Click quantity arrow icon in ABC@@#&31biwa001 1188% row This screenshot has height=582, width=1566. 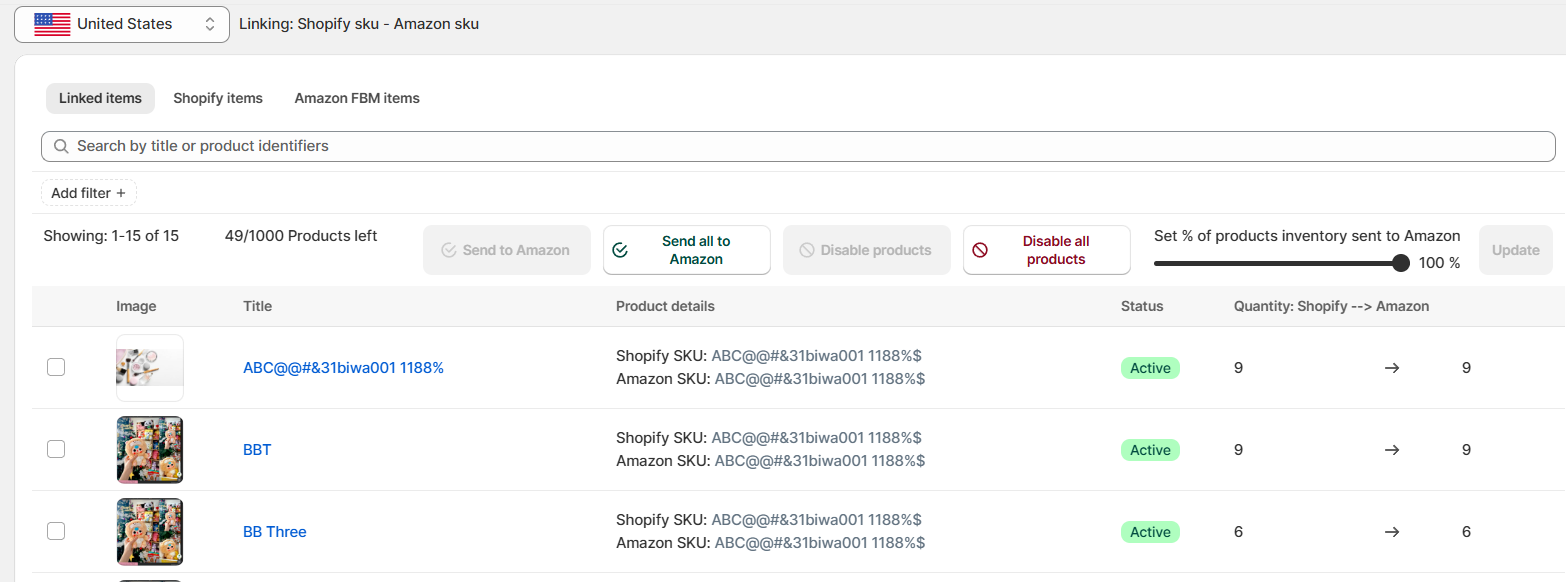point(1391,368)
